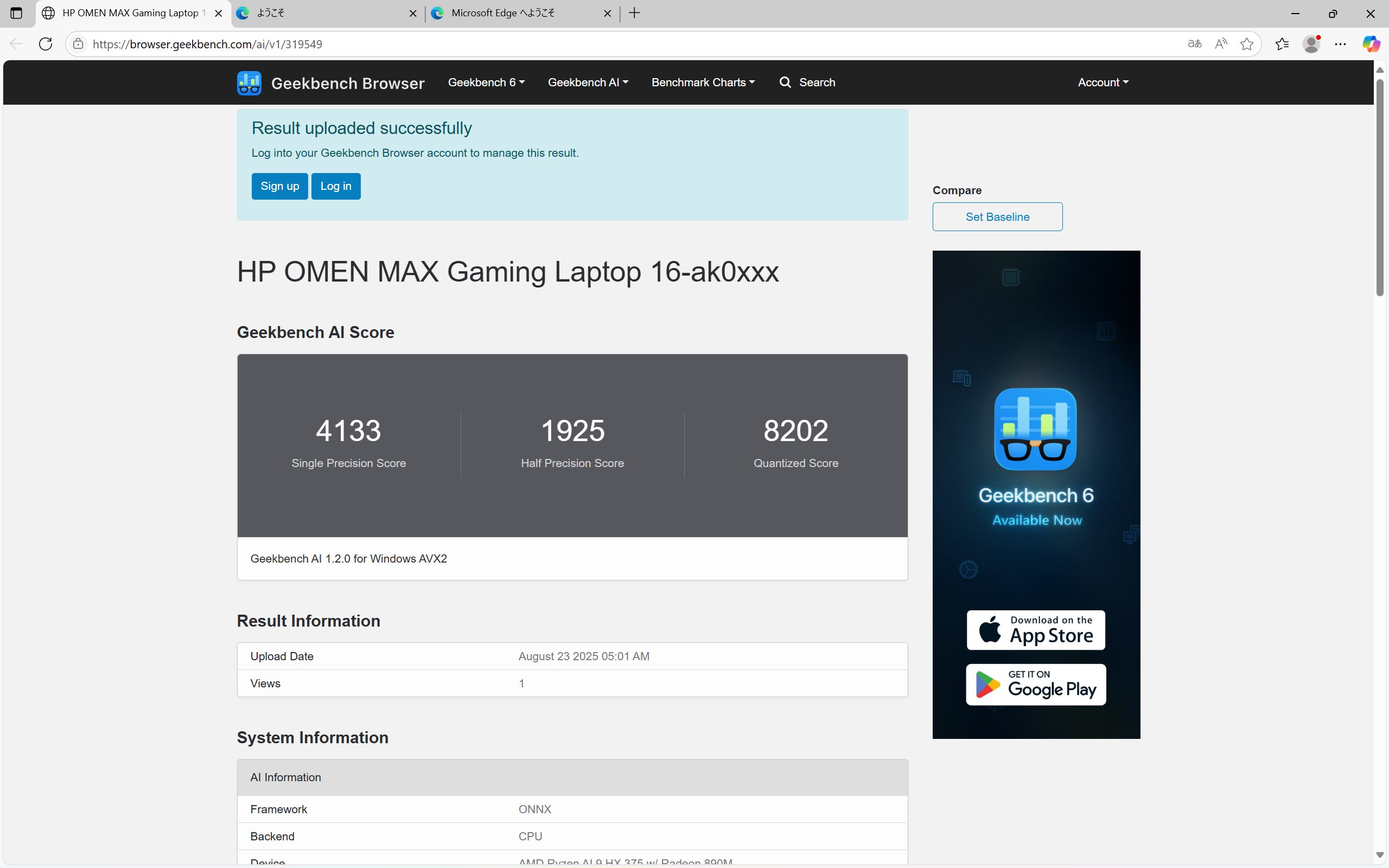Select the HP OMEN MAX Gaming Laptop tab
This screenshot has height=868, width=1389.
coord(132,13)
